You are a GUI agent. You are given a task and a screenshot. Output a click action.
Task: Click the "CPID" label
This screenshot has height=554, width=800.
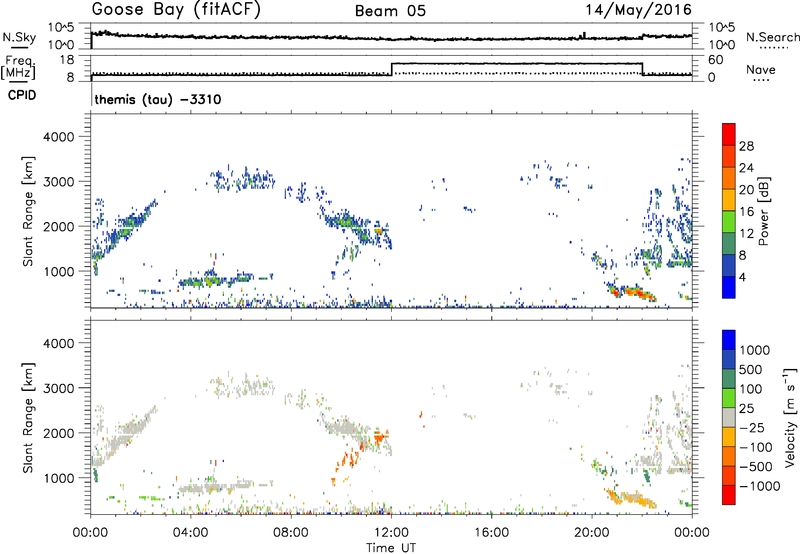22,95
